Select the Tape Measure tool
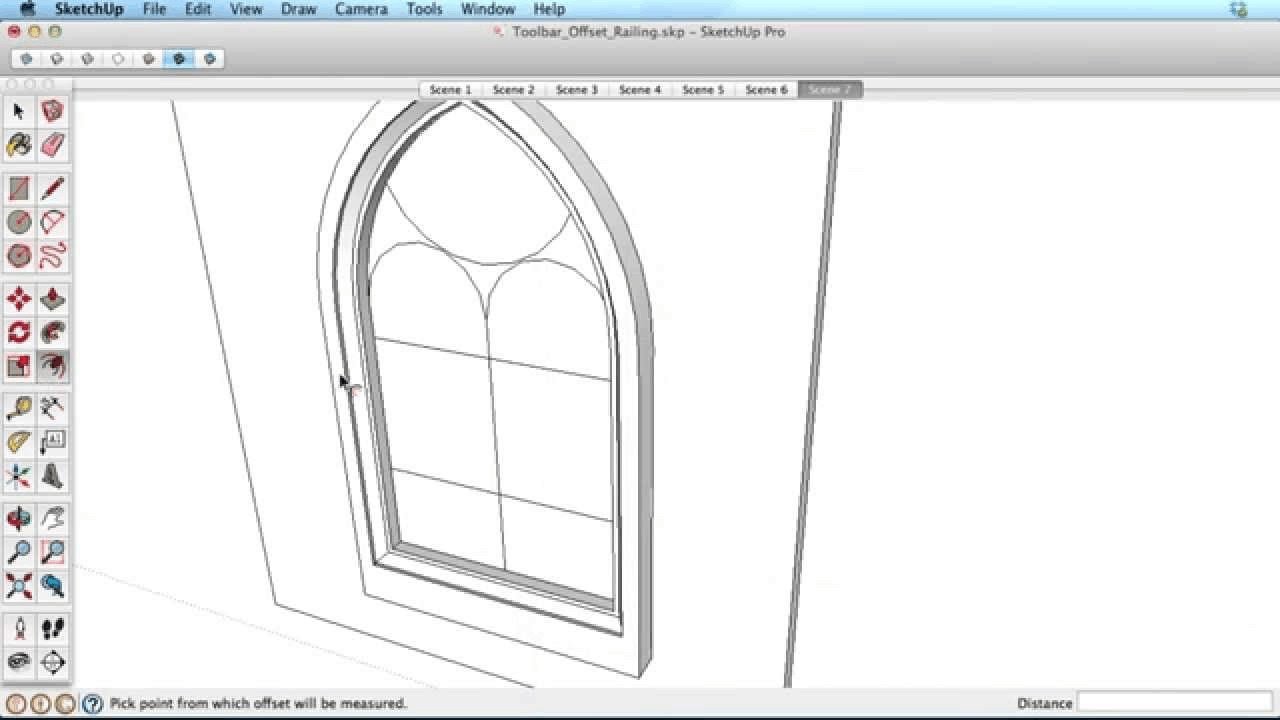1280x720 pixels. click(x=19, y=408)
